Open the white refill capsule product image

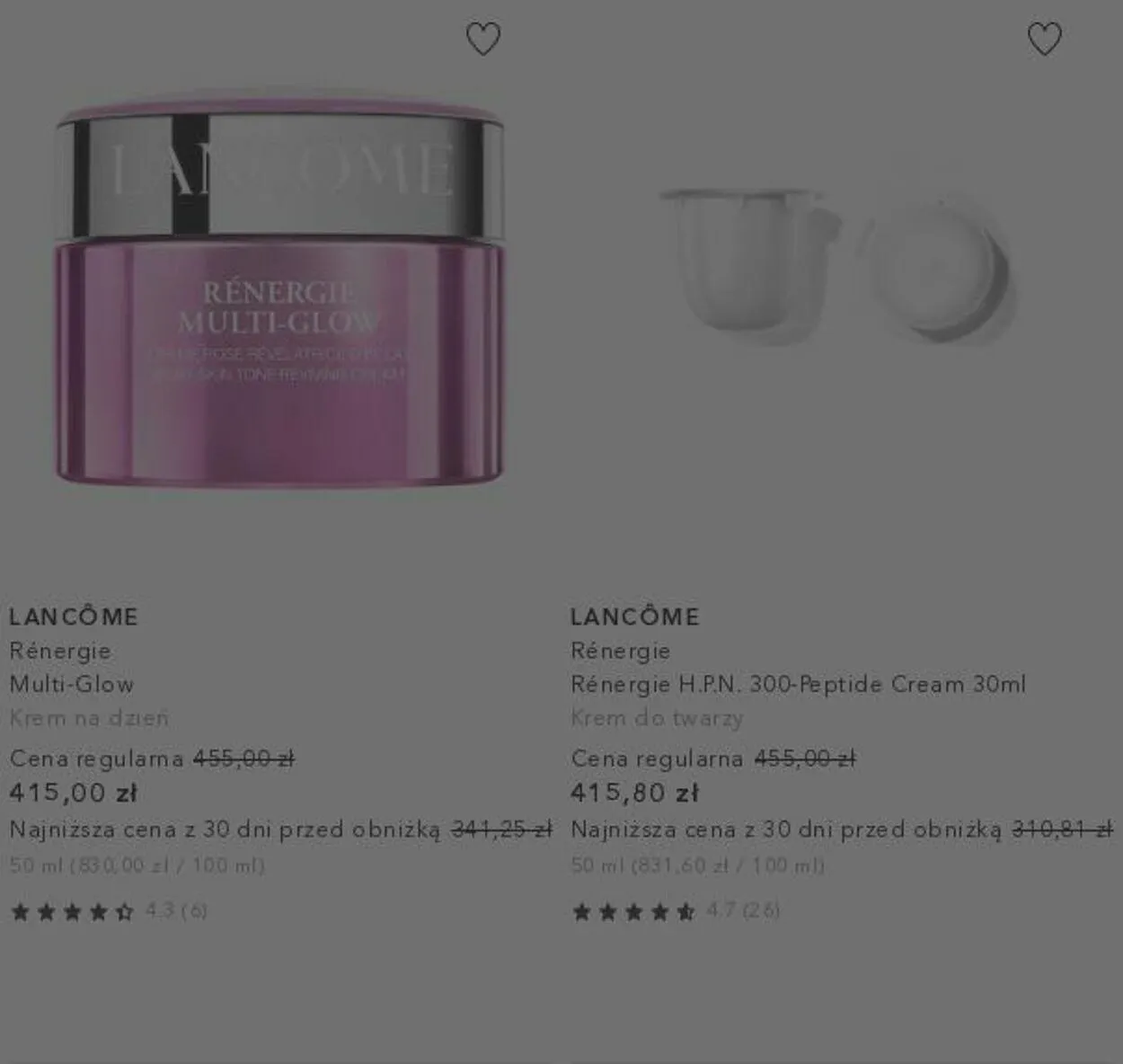point(838,265)
